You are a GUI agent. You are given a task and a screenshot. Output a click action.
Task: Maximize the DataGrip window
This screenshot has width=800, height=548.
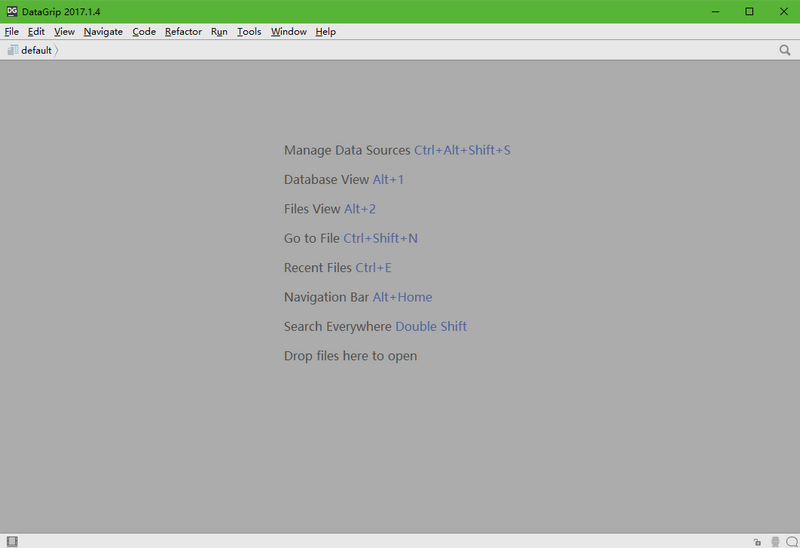[x=749, y=11]
